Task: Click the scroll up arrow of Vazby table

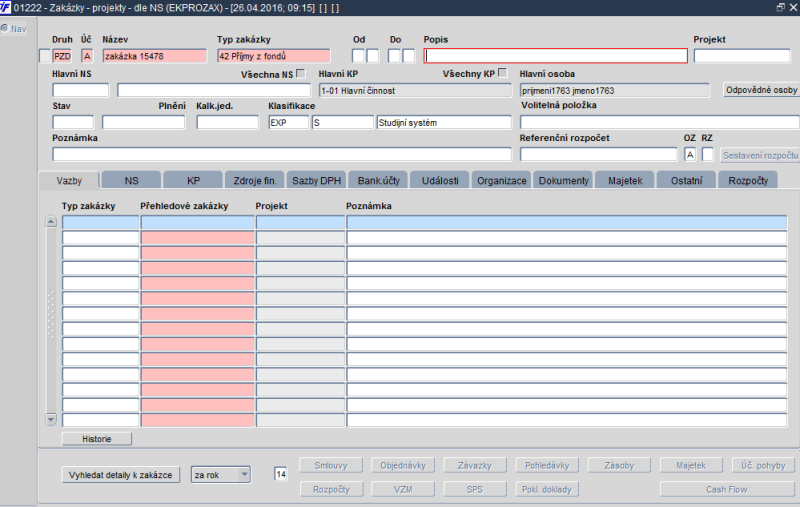Action: [51, 221]
